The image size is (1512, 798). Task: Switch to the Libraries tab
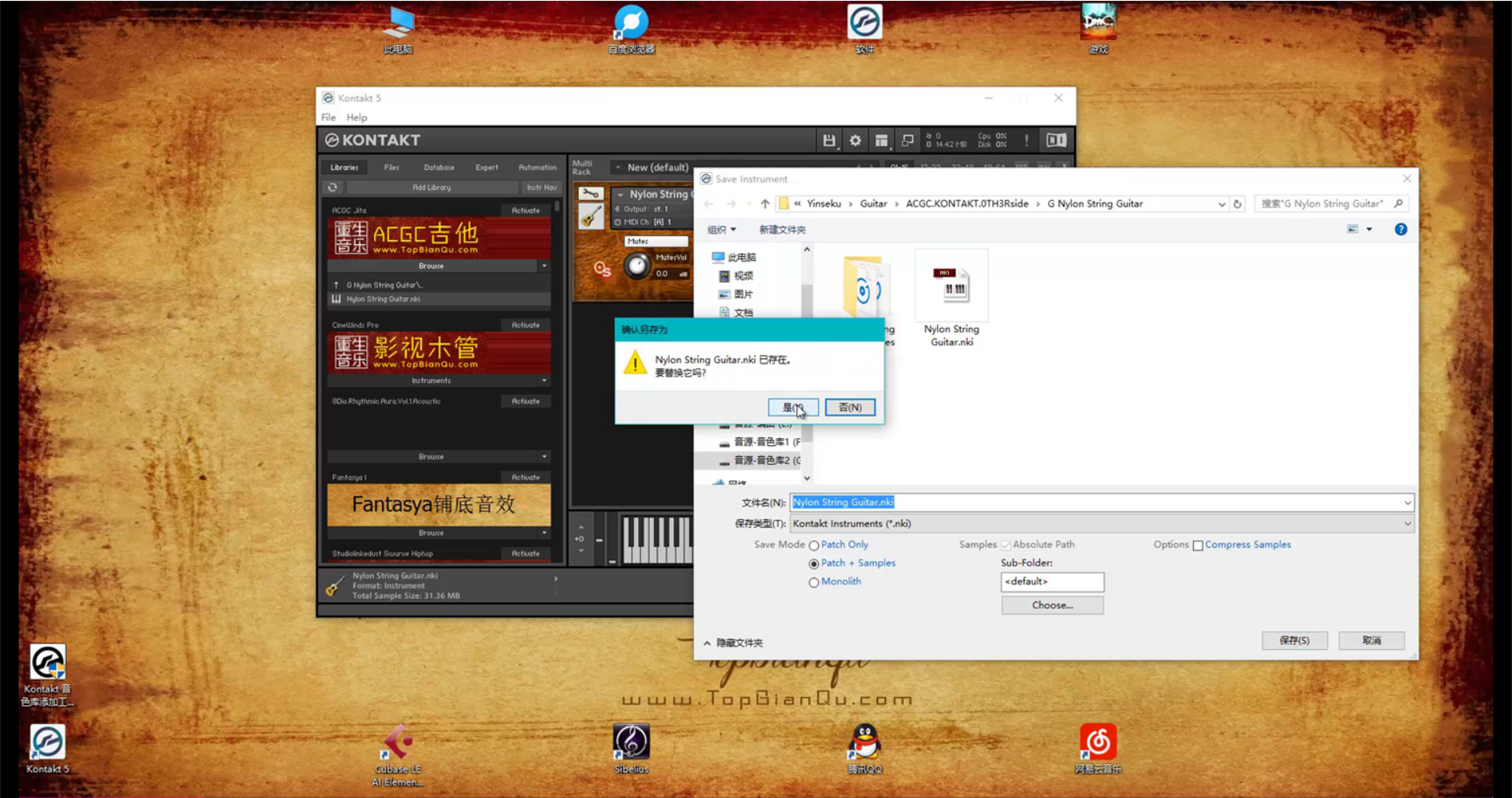pos(344,167)
